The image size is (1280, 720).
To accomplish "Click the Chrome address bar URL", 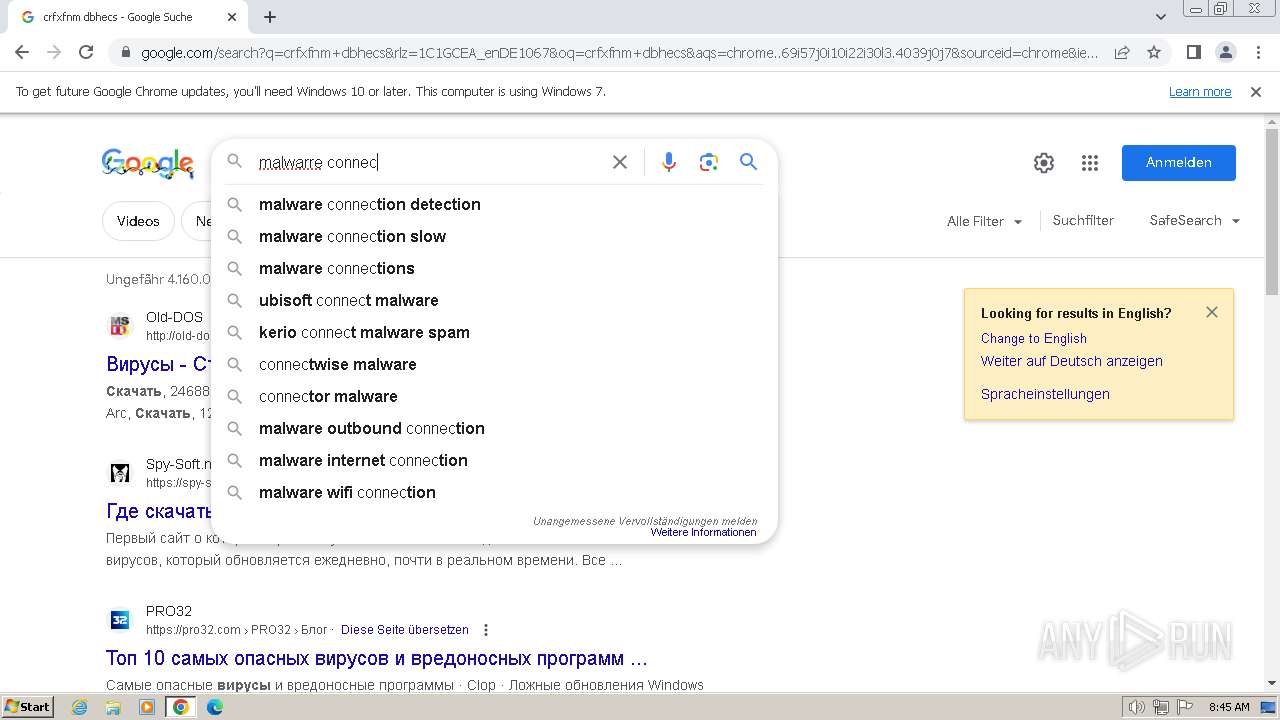I will 619,52.
